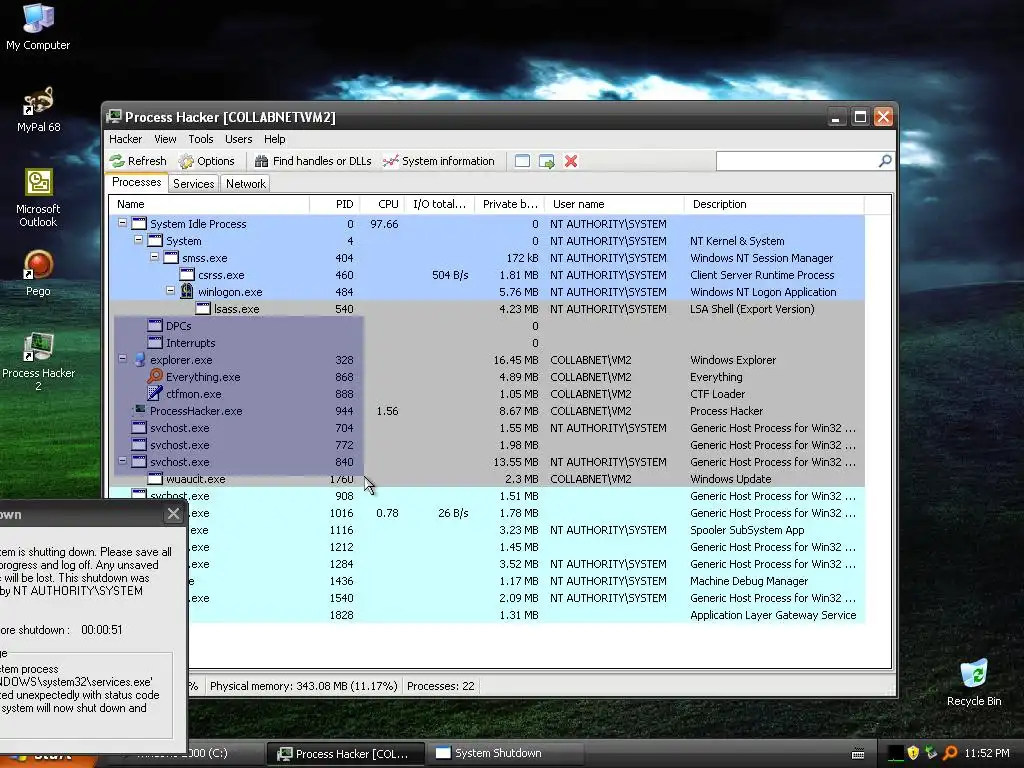Screen dimensions: 1024x768
Task: Collapse the System Idle Process tree node
Action: pos(122,223)
